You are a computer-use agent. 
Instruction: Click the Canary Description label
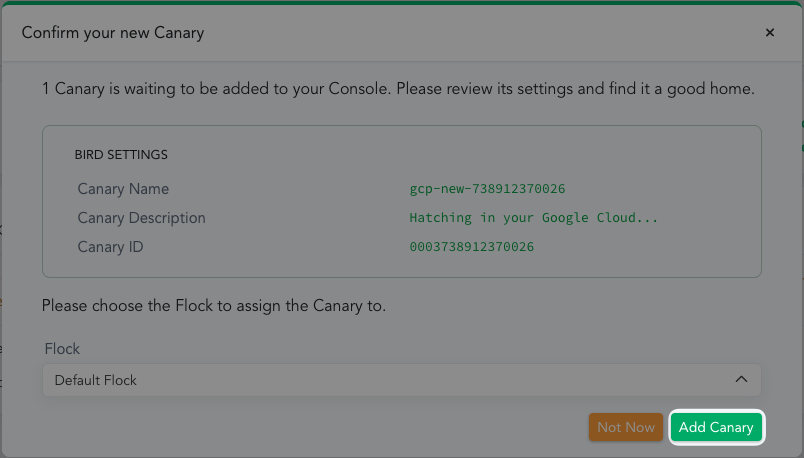[141, 218]
